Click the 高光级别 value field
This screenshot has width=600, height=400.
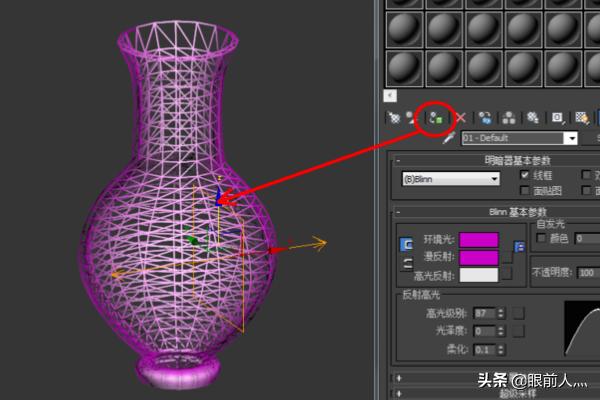[484, 313]
